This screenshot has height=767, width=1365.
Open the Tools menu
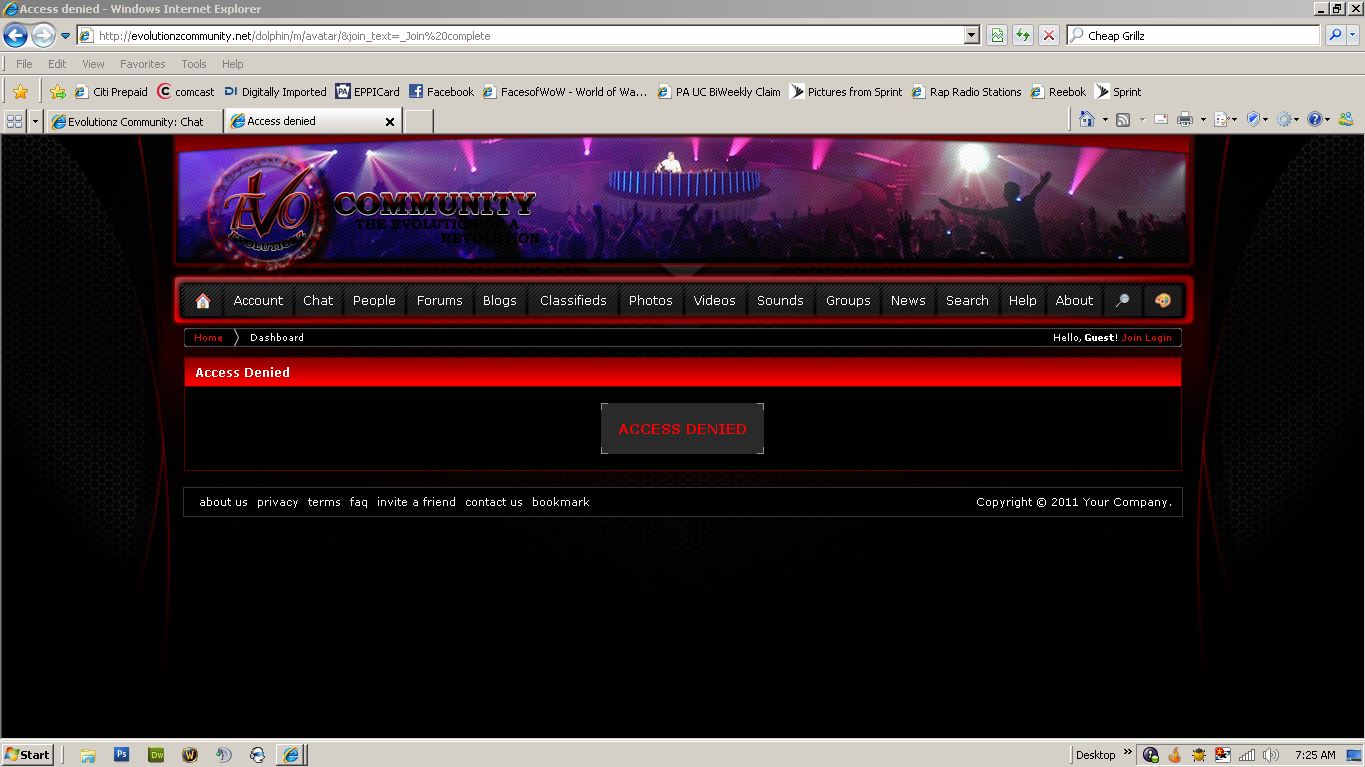pos(194,64)
